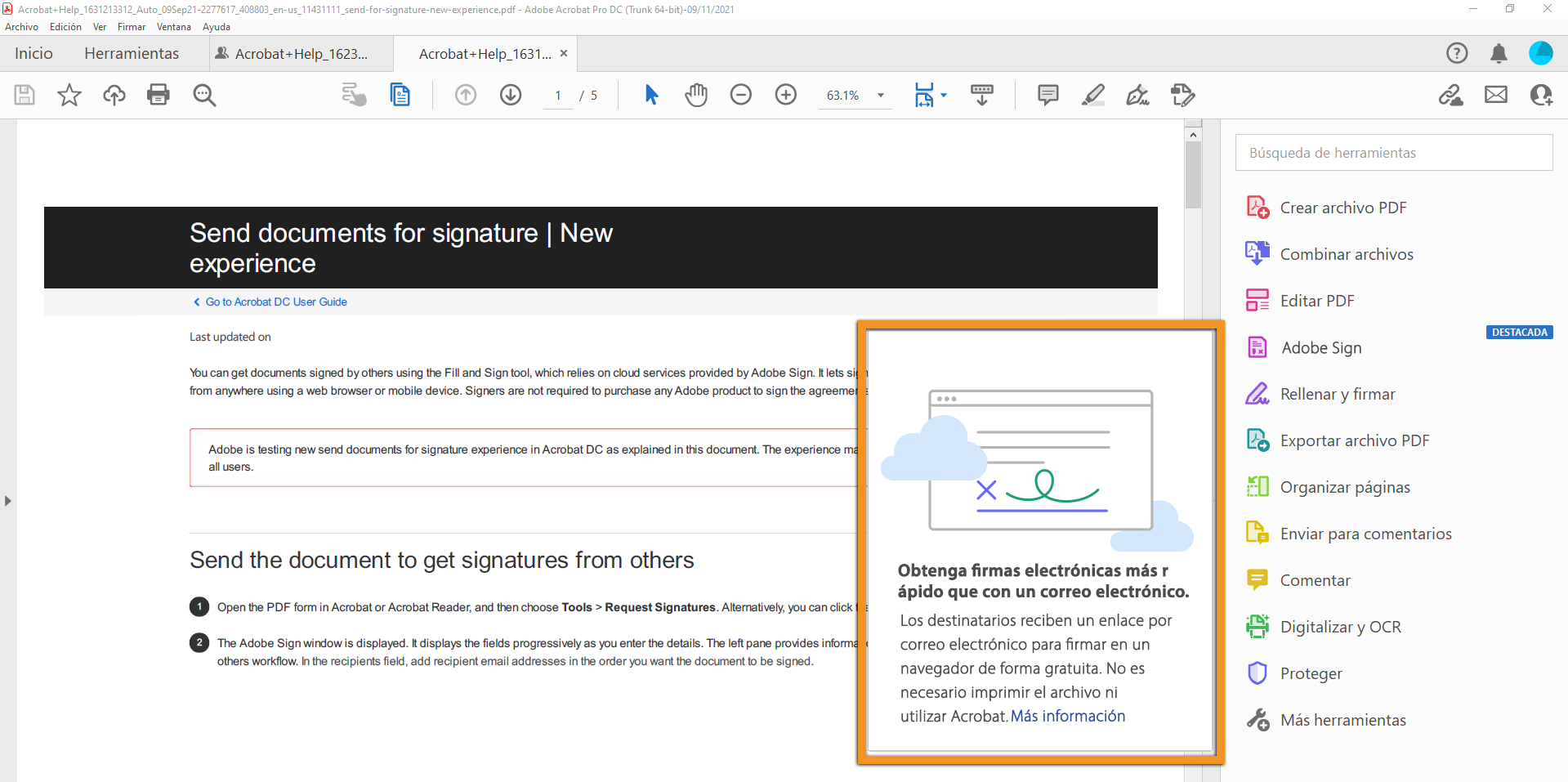This screenshot has width=1568, height=782.
Task: Click Más información in the highlighted tooltip
Action: click(x=1067, y=716)
